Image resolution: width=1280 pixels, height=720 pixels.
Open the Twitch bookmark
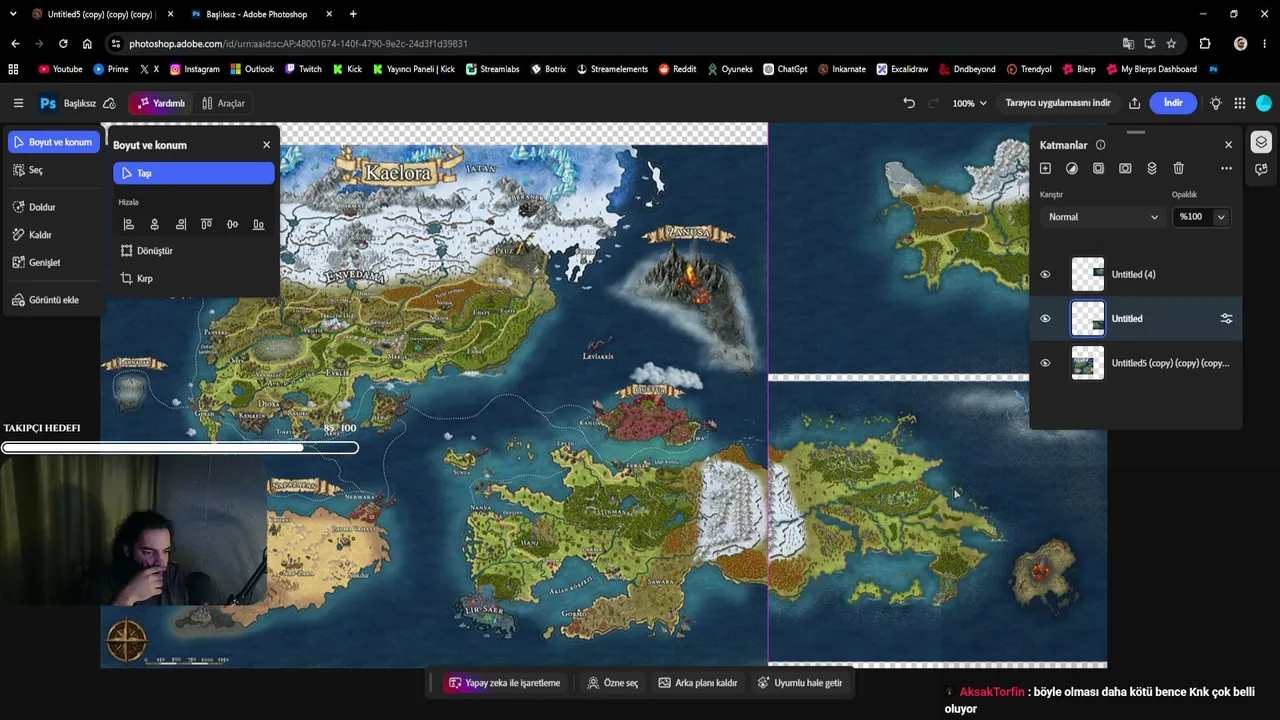303,69
